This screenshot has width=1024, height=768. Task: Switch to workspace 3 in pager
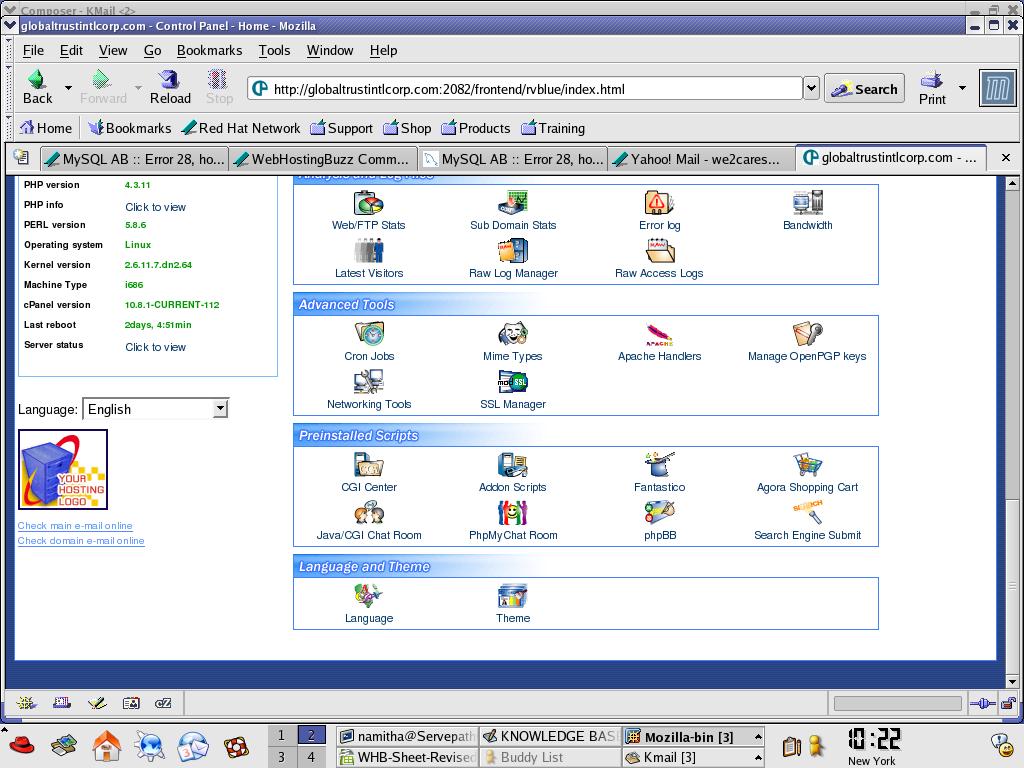pos(281,757)
